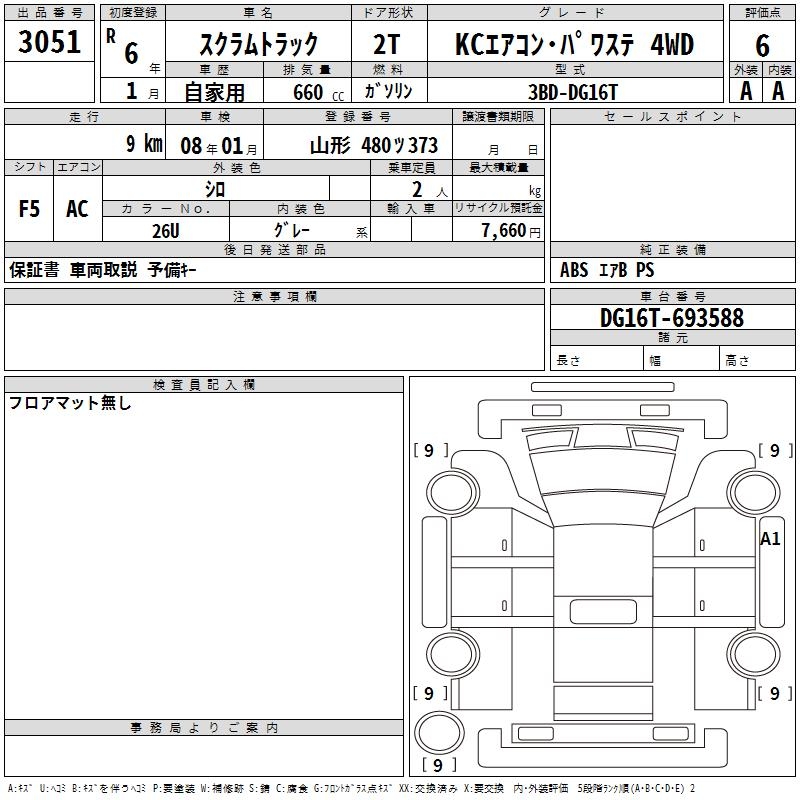Click the 検査員記入欄 header

[204, 385]
